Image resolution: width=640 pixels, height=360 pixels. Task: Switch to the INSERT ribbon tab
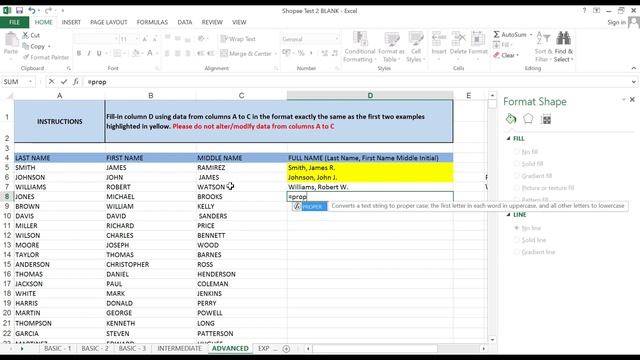click(71, 22)
